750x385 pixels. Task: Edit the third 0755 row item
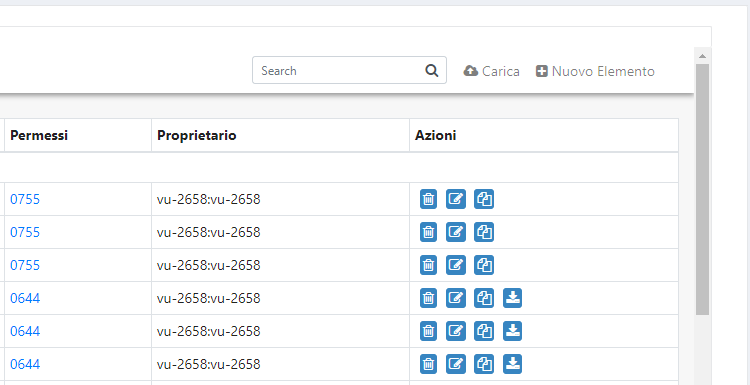coord(456,265)
